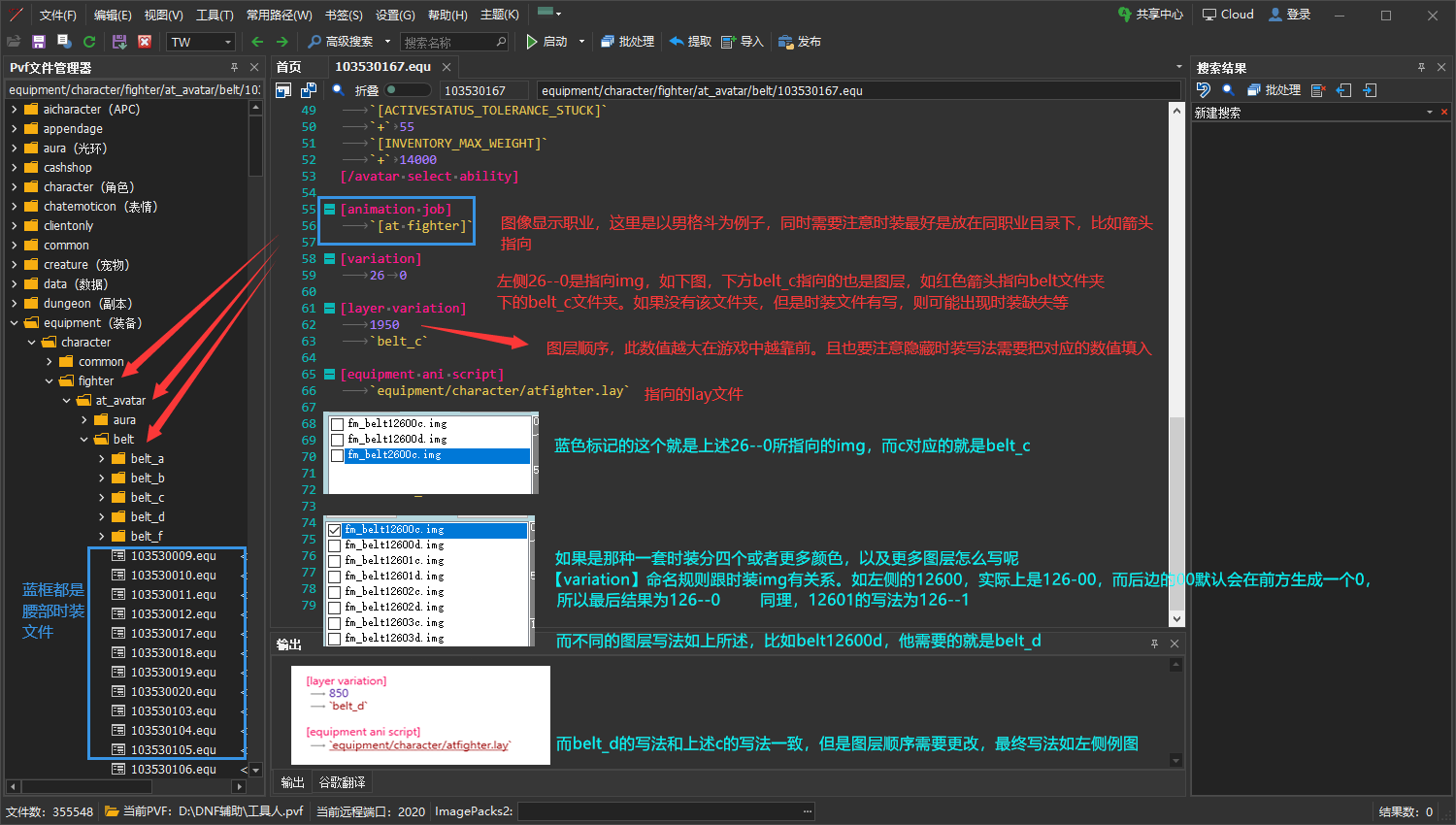Click the 启动 start button
Screen dimensions: 1456x825
[x=546, y=42]
